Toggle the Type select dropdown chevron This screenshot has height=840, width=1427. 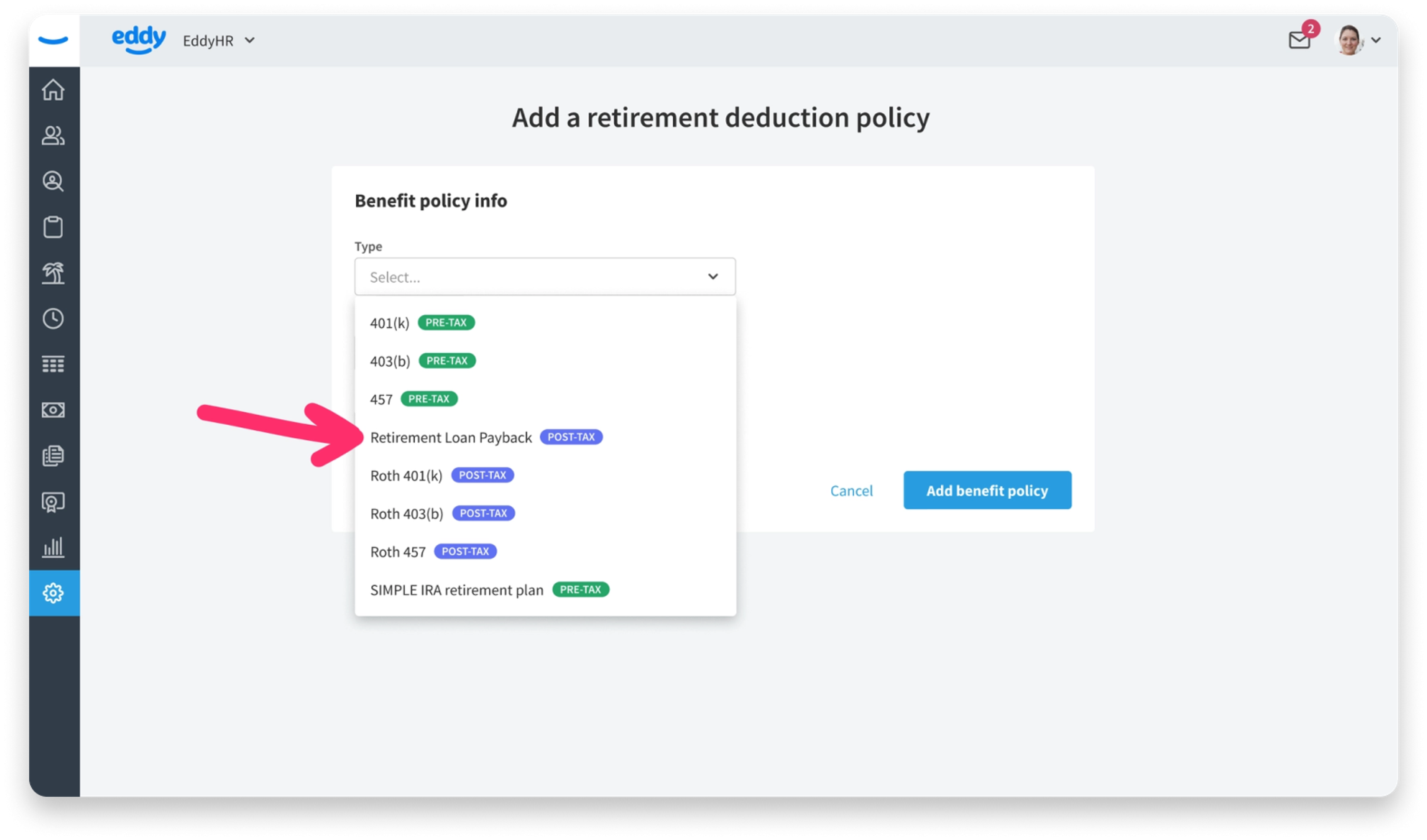click(712, 277)
